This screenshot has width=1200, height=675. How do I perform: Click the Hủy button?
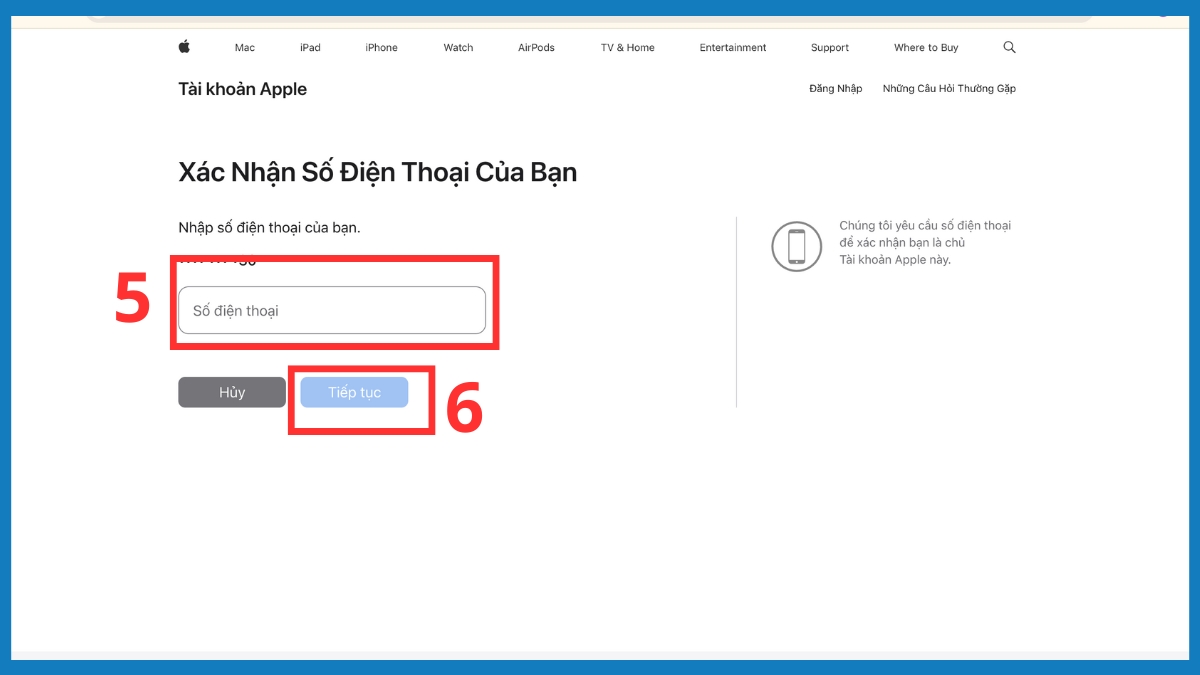pos(231,391)
